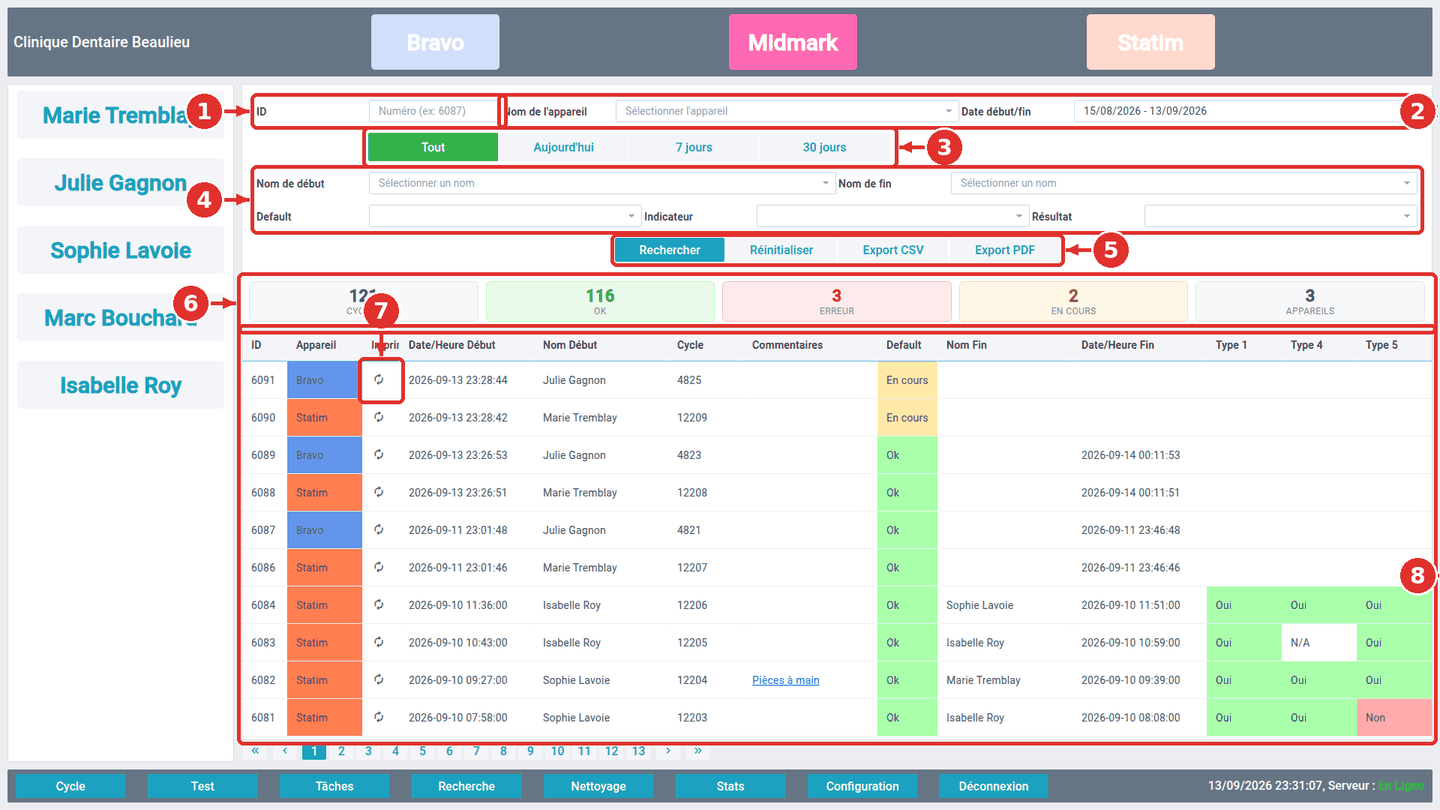Open the Configuration section

click(862, 786)
